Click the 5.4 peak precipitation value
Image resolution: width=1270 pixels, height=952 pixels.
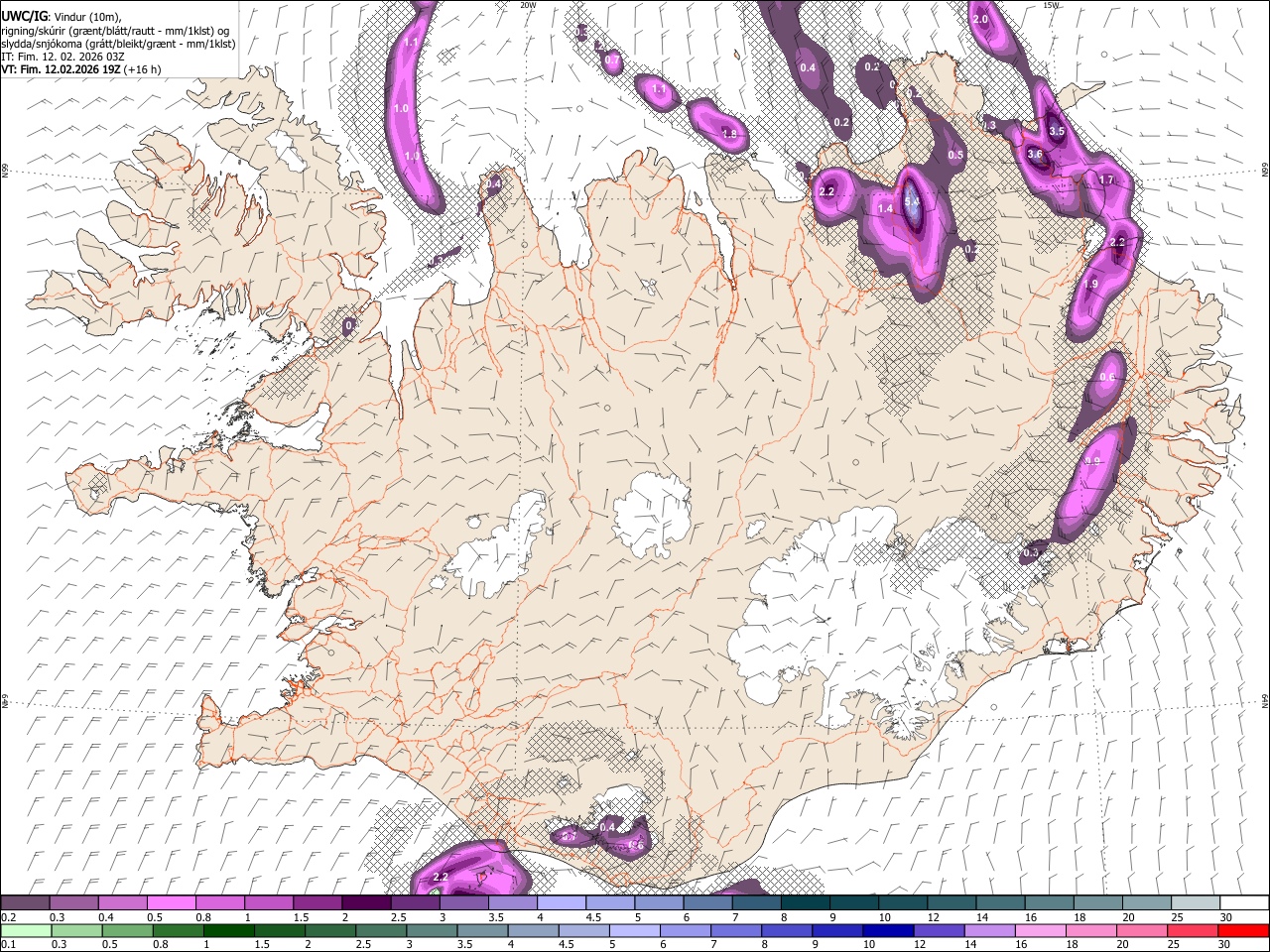912,201
